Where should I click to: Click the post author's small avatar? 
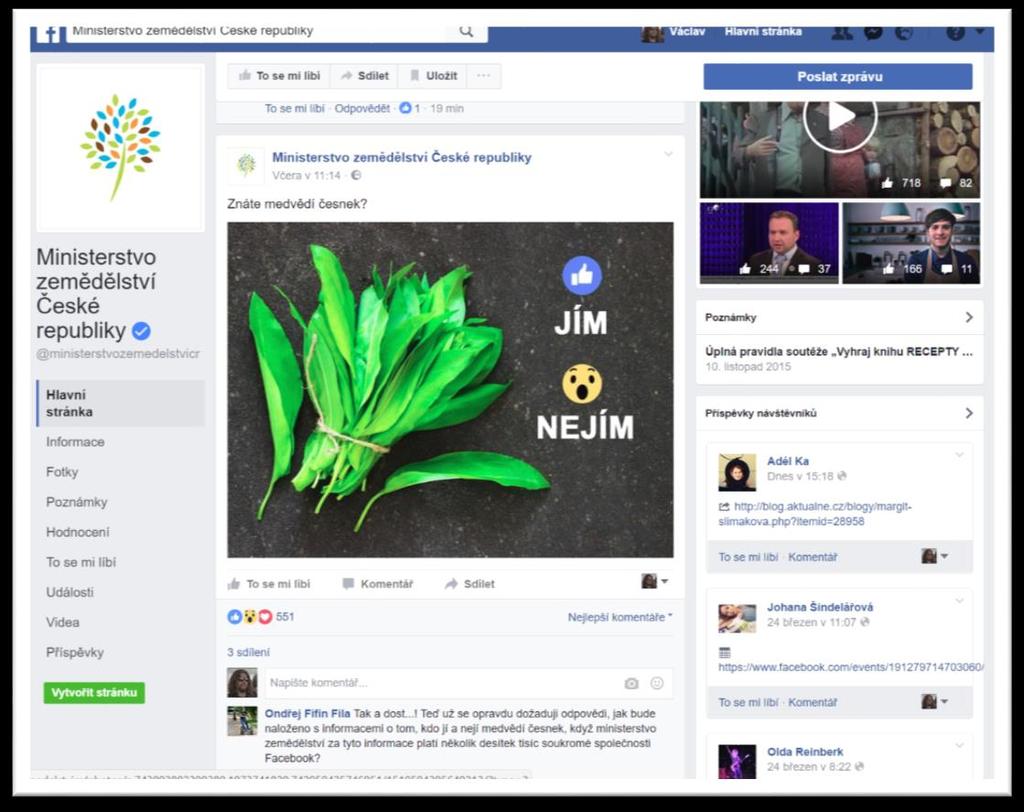pos(246,165)
